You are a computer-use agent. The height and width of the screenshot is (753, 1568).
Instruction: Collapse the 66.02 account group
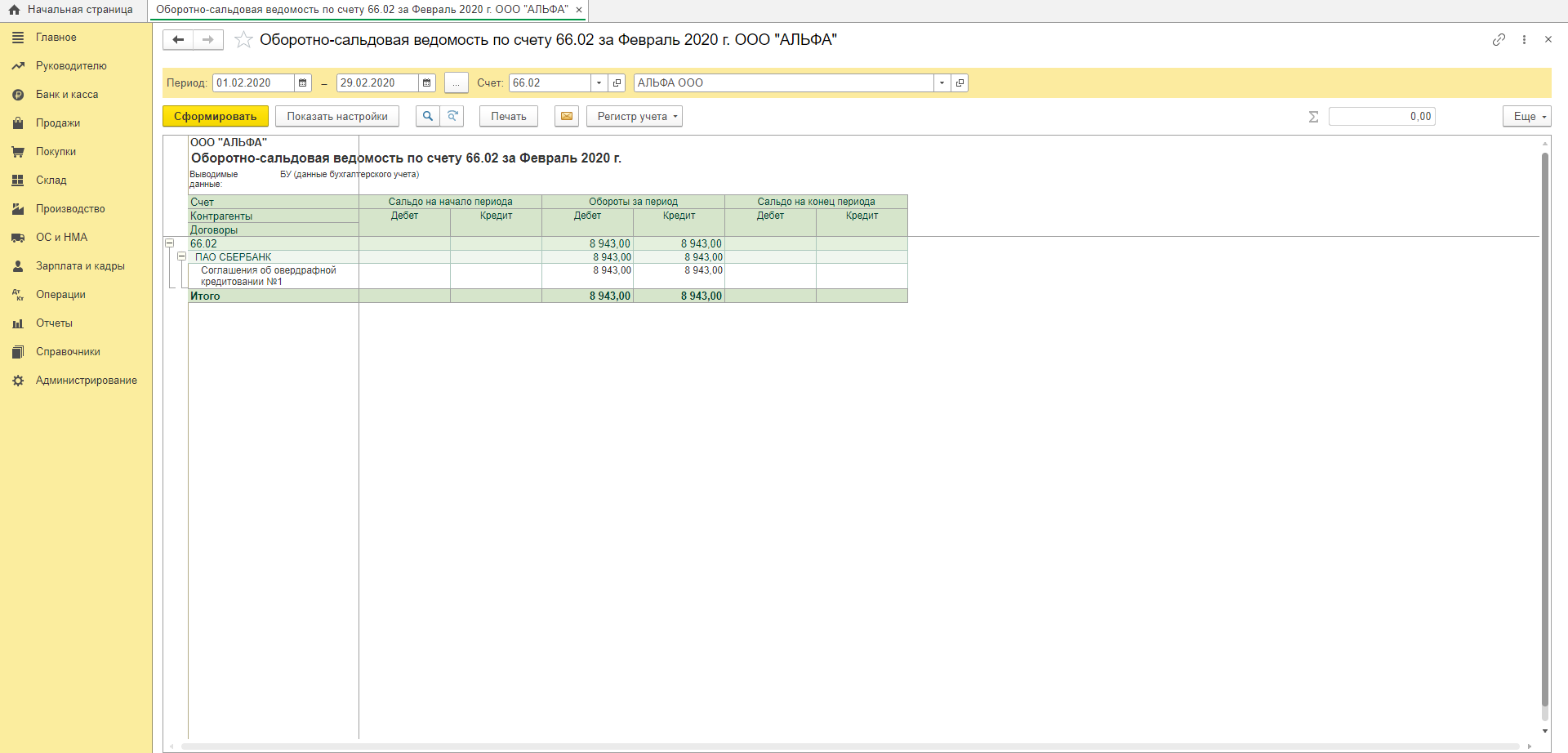[170, 243]
